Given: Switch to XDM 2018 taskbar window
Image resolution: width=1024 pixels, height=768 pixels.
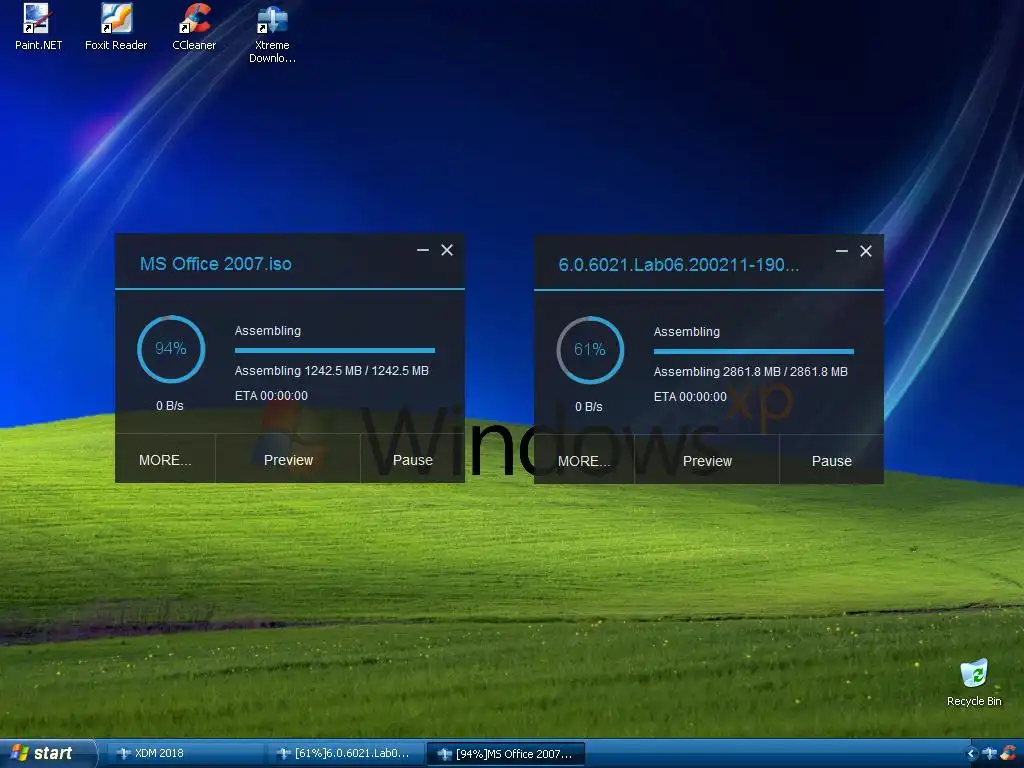Looking at the screenshot, I should (x=184, y=753).
